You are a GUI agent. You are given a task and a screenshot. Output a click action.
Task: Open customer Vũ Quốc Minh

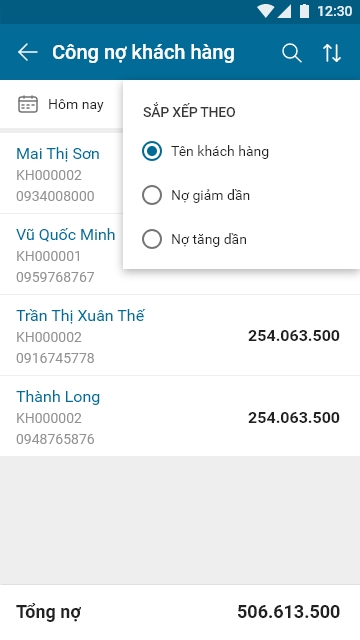61,254
